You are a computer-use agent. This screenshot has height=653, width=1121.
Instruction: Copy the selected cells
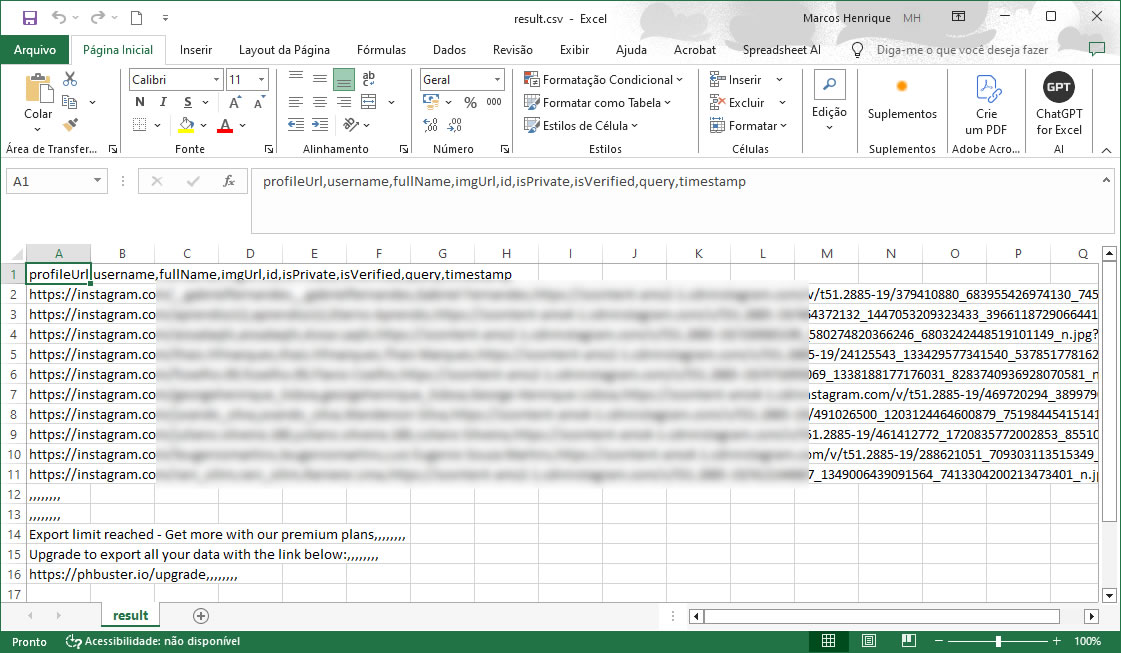pyautogui.click(x=70, y=102)
